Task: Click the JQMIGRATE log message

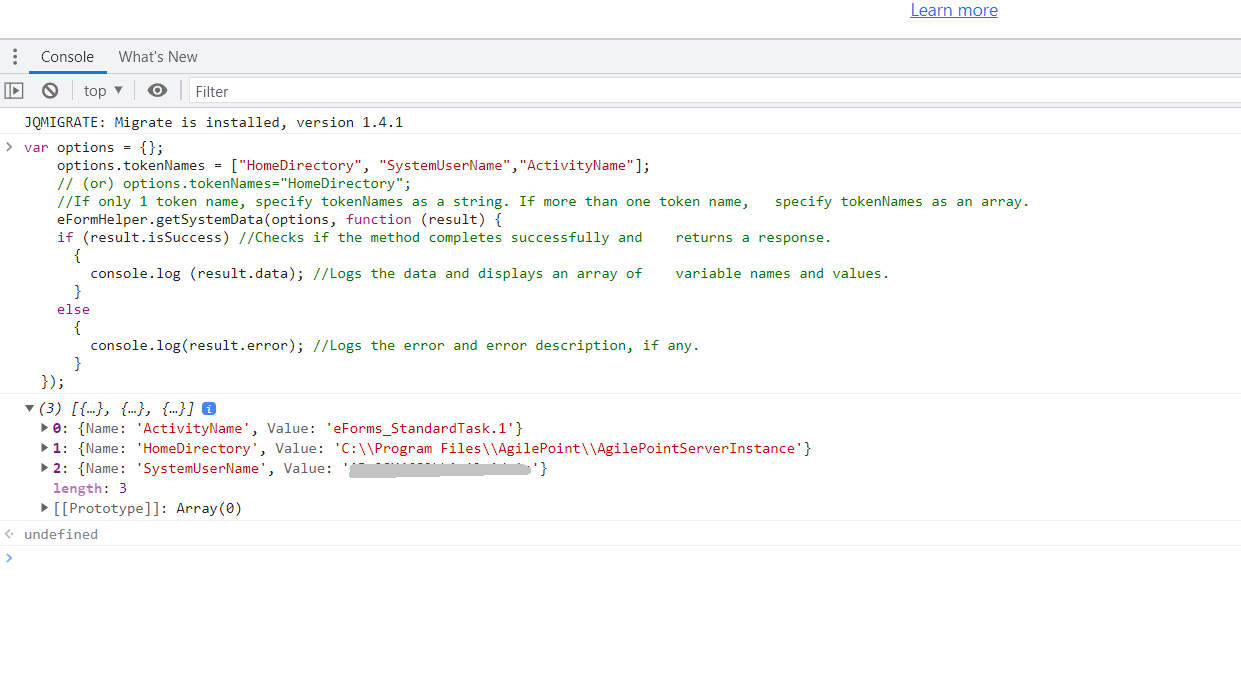Action: tap(213, 122)
